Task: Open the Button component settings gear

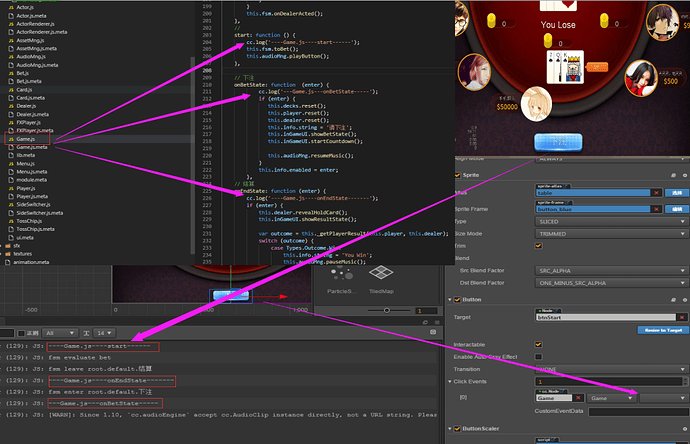Action: tap(685, 300)
